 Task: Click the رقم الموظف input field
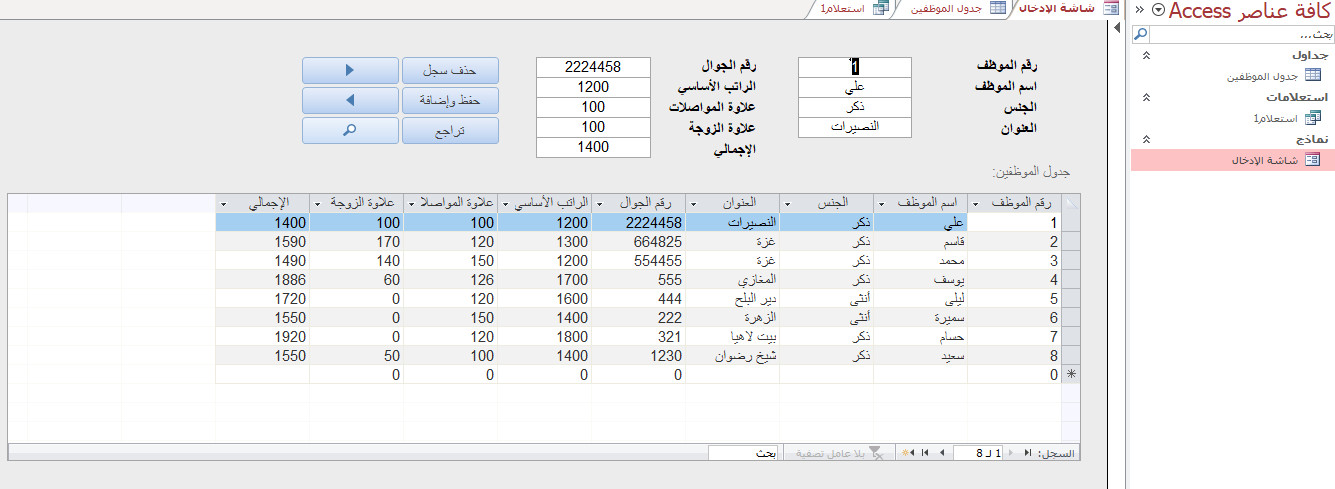pyautogui.click(x=855, y=67)
